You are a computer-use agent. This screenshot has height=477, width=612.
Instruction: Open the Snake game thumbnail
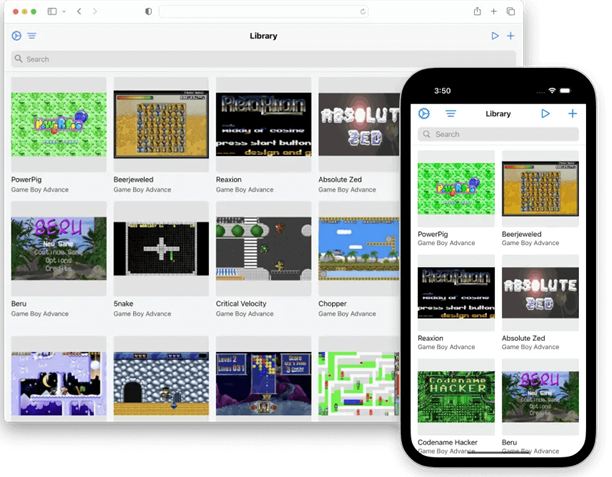[161, 249]
